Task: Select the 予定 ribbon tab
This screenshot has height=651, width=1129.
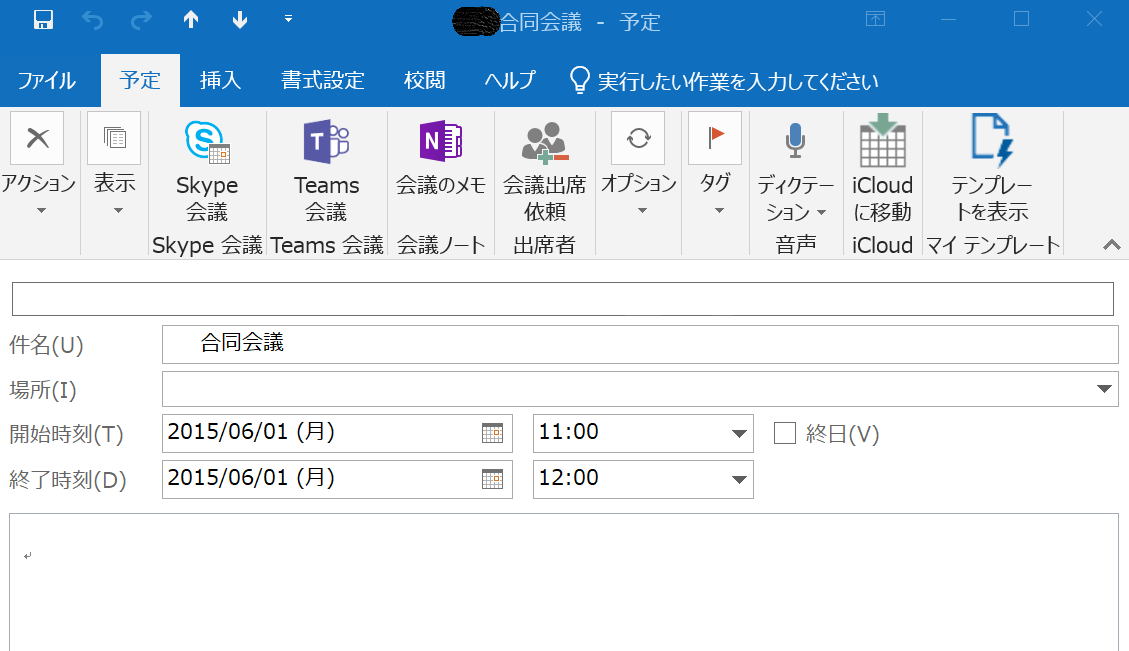Action: [140, 81]
